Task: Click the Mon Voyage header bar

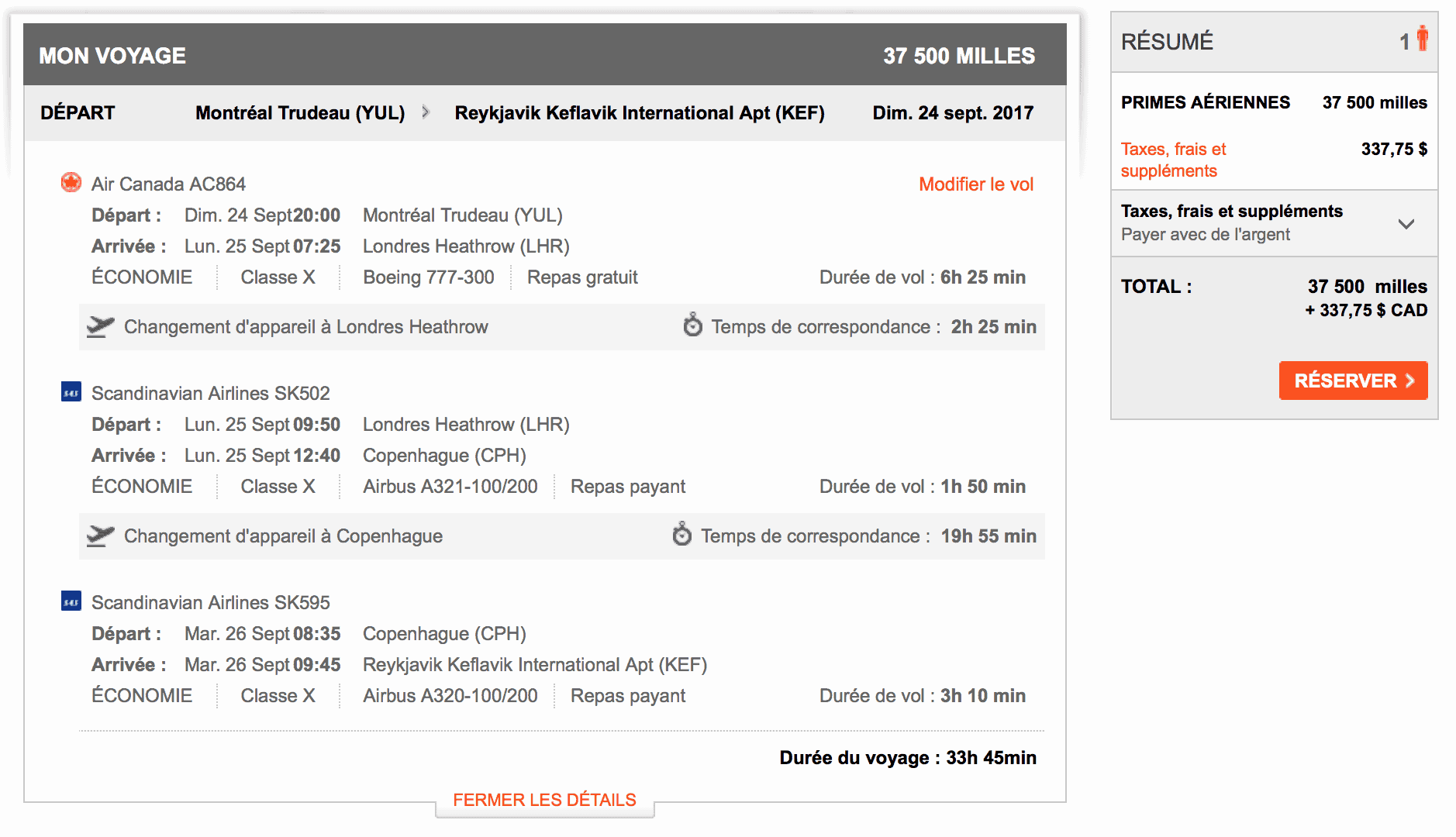Action: [x=544, y=55]
